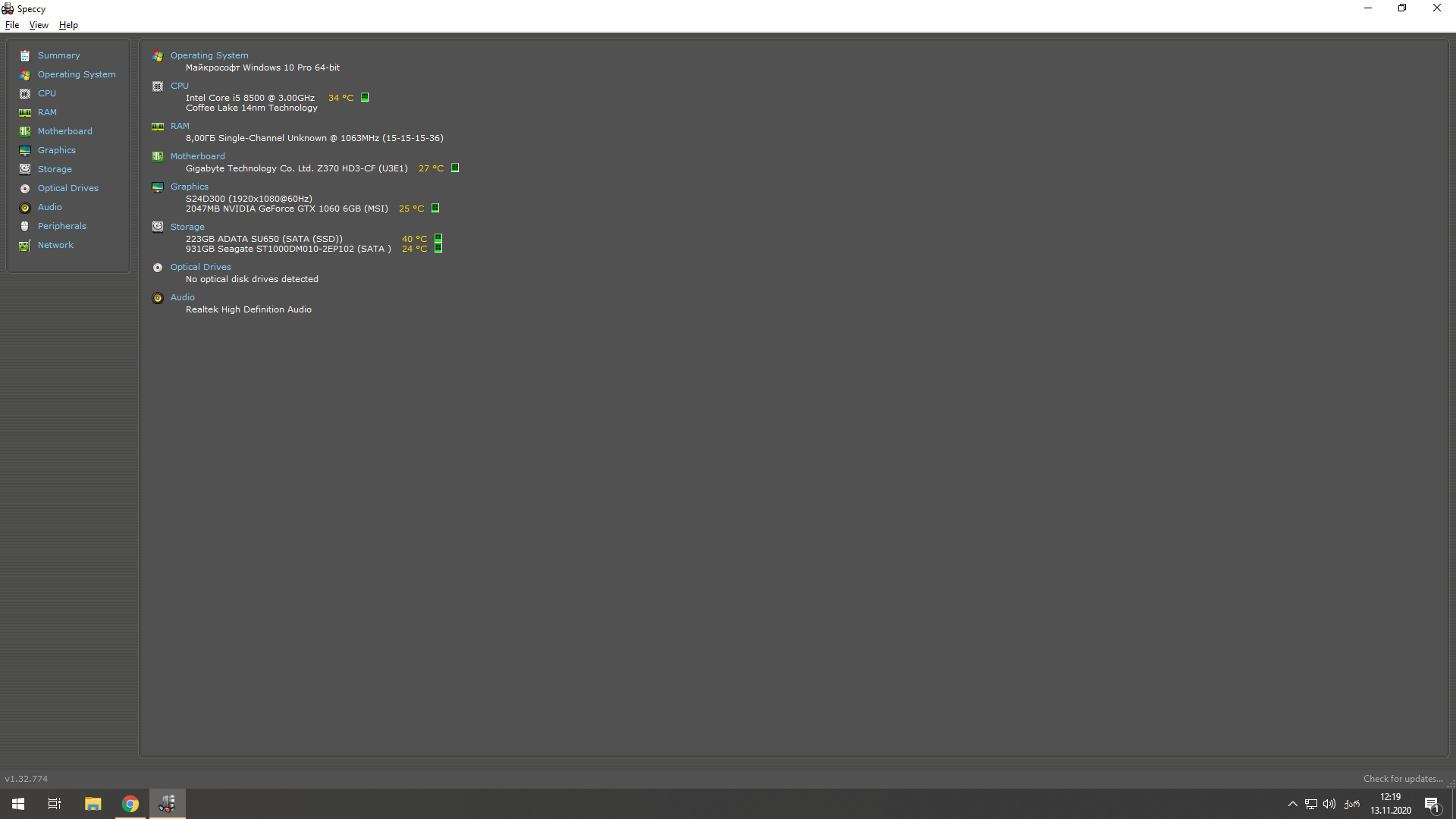Open Audio heading link in summary
Image resolution: width=1456 pixels, height=819 pixels.
coord(182,297)
